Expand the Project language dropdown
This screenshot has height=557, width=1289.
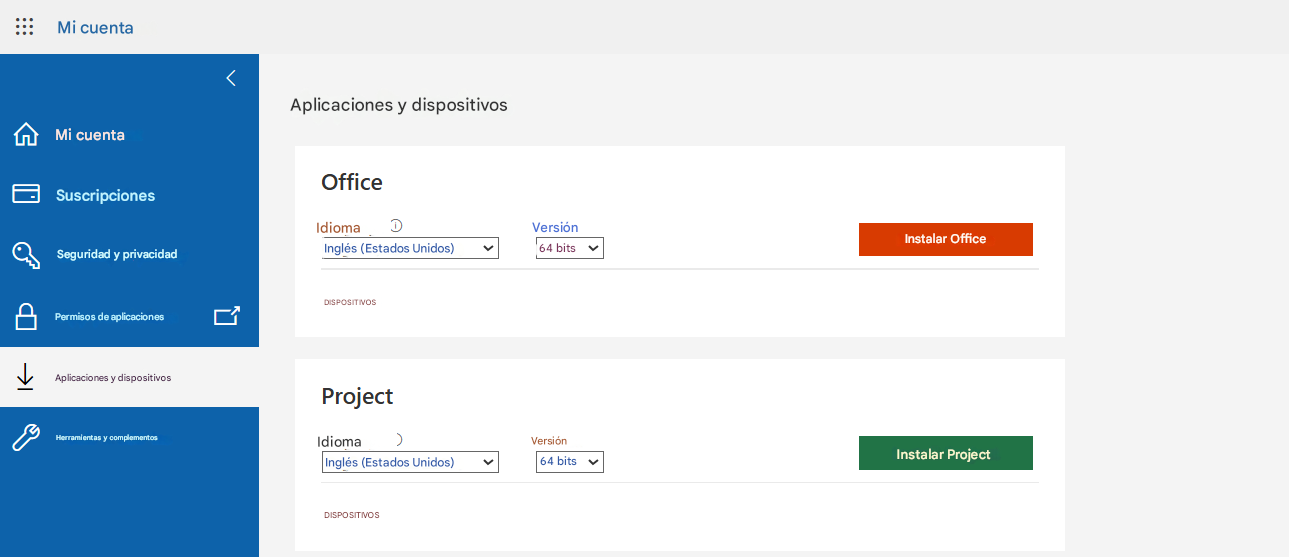410,462
